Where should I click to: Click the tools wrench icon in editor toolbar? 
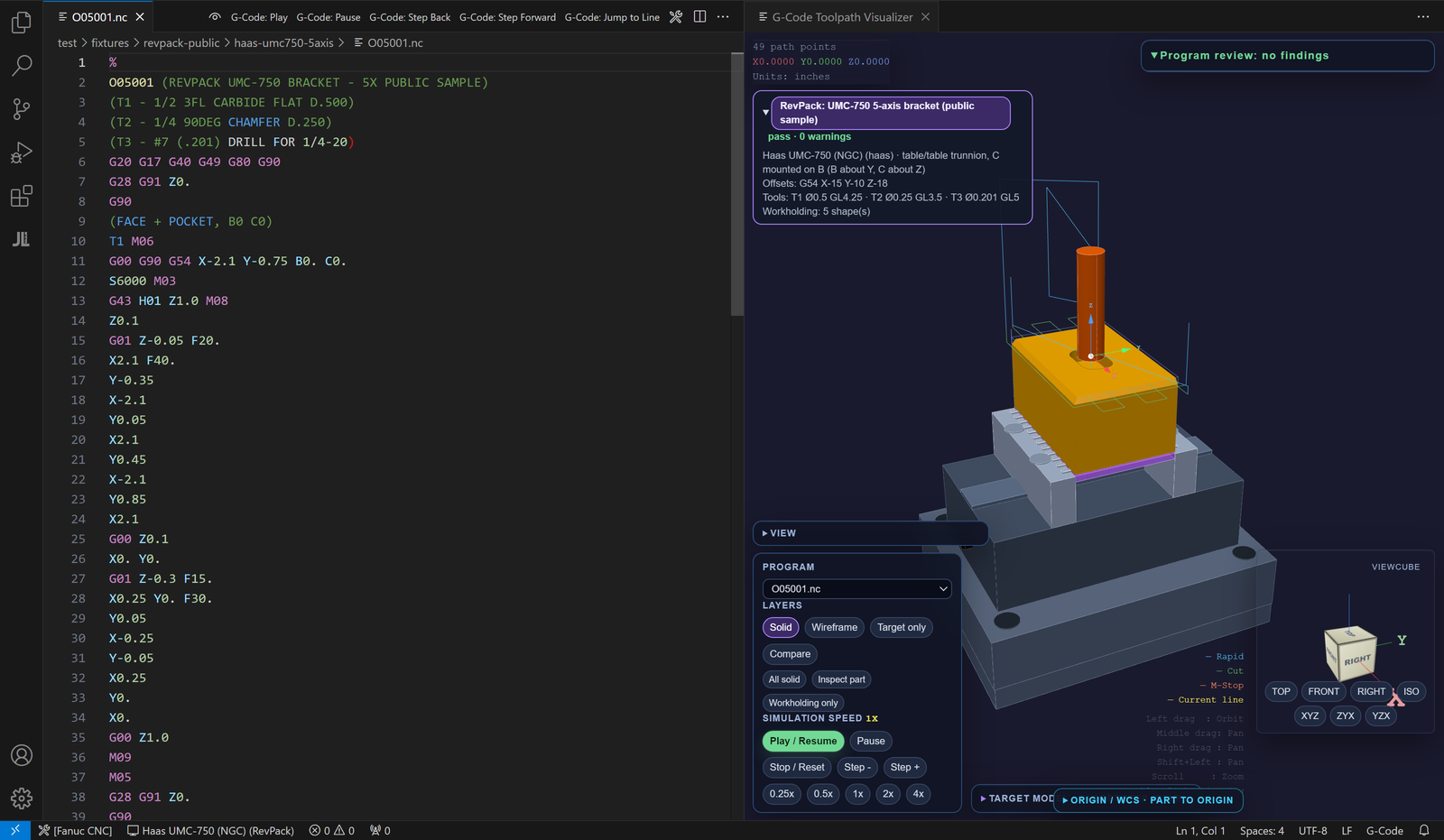[676, 17]
